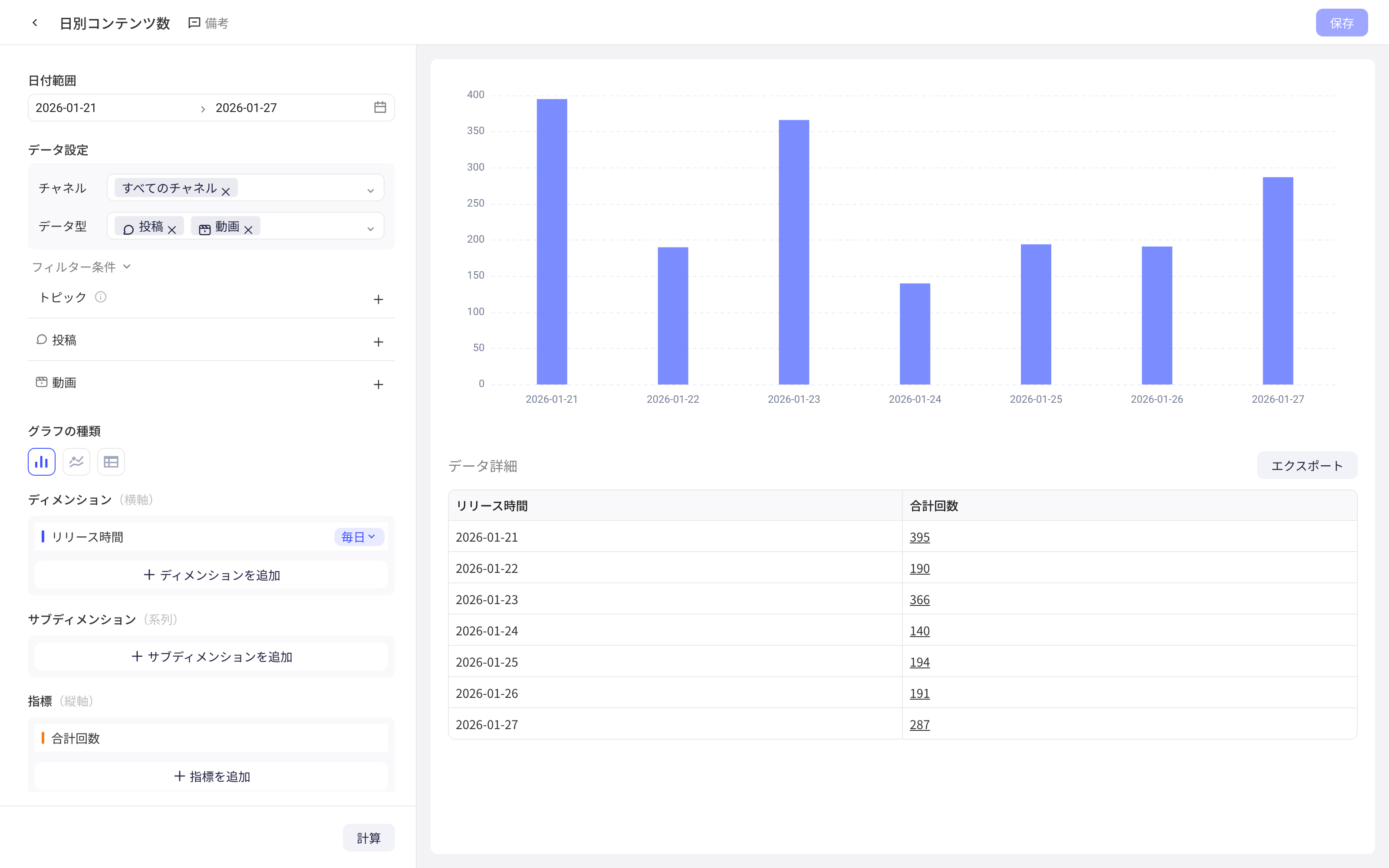Viewport: 1389px width, 868px height.
Task: Open the 190 count link
Action: [x=919, y=569]
